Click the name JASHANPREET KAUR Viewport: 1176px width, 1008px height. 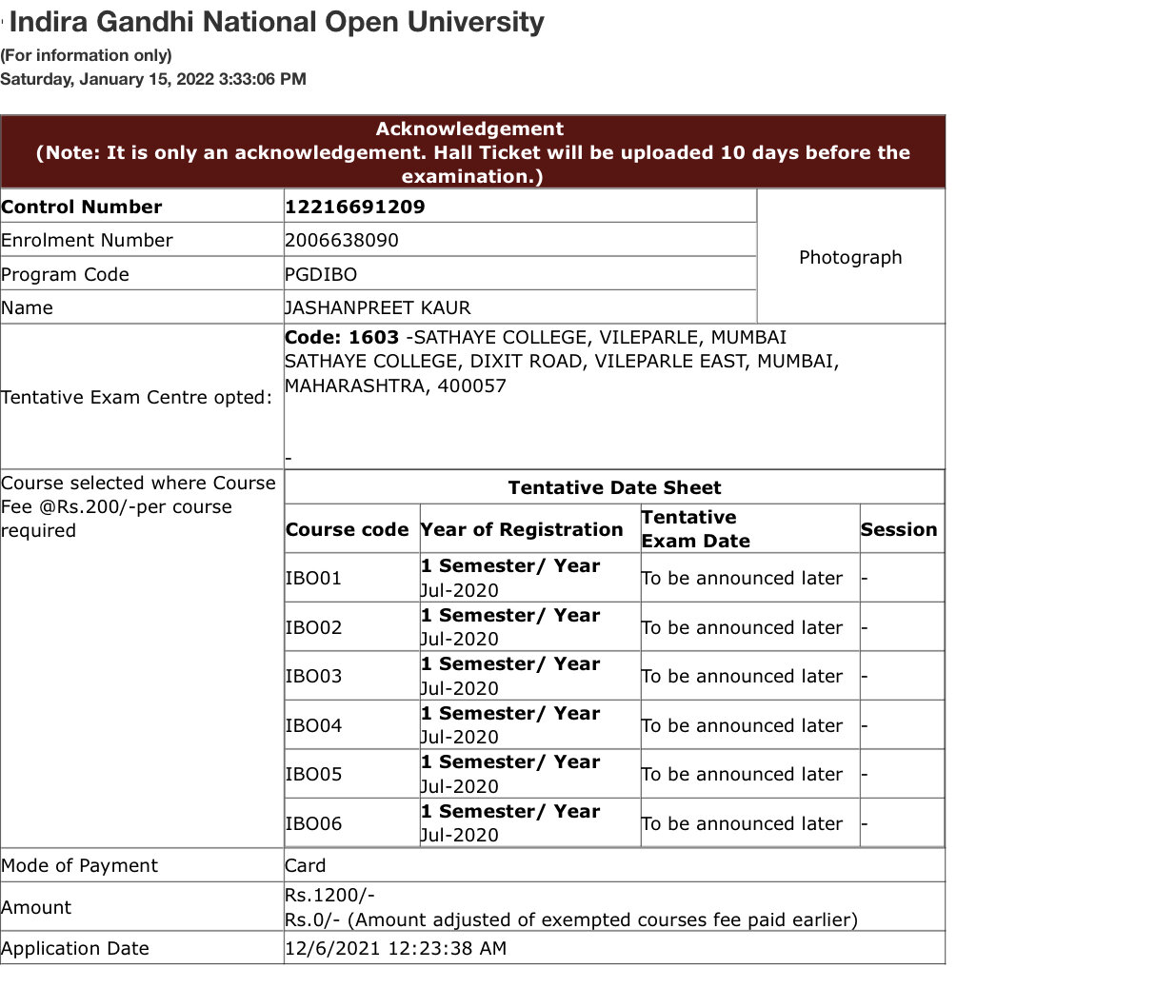point(378,307)
